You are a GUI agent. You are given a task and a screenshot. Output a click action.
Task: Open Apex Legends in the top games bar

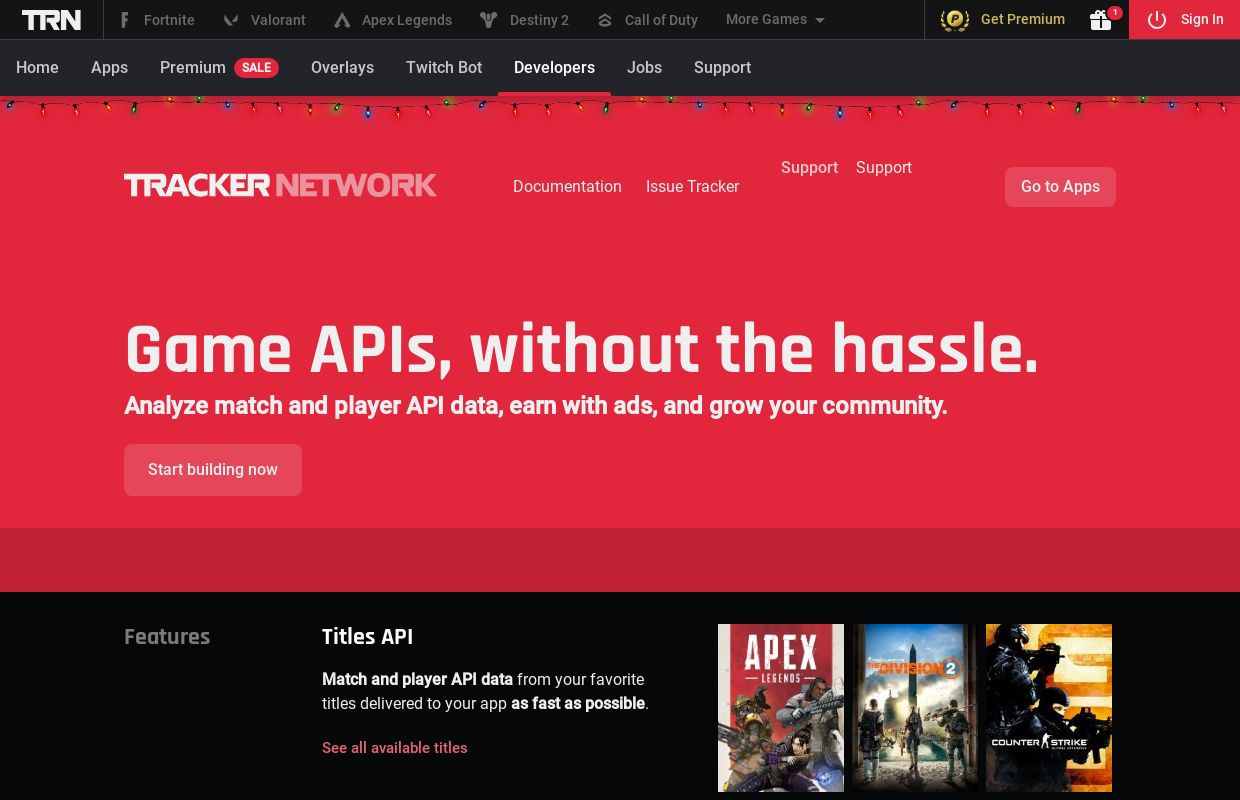(x=392, y=20)
